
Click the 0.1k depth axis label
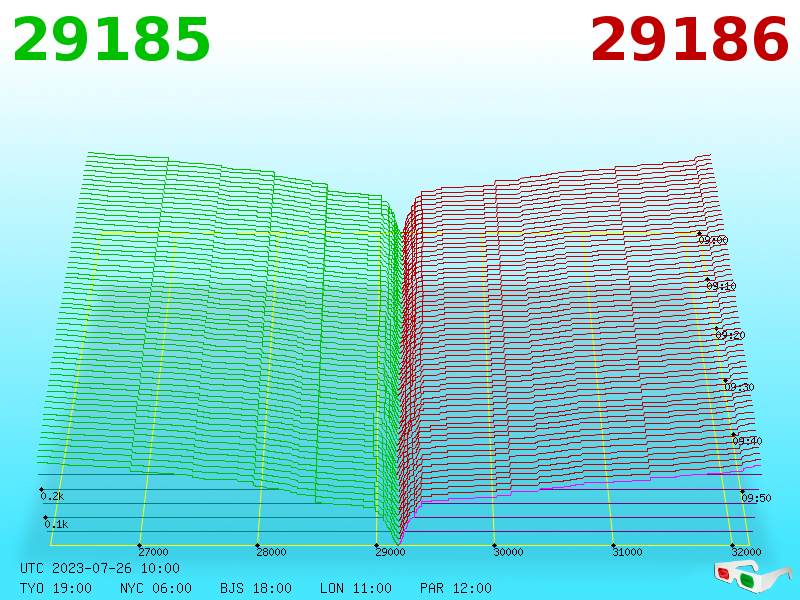pos(56,524)
